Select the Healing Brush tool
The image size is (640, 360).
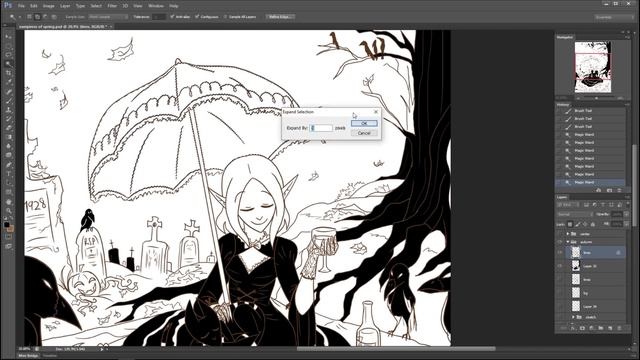(8, 91)
